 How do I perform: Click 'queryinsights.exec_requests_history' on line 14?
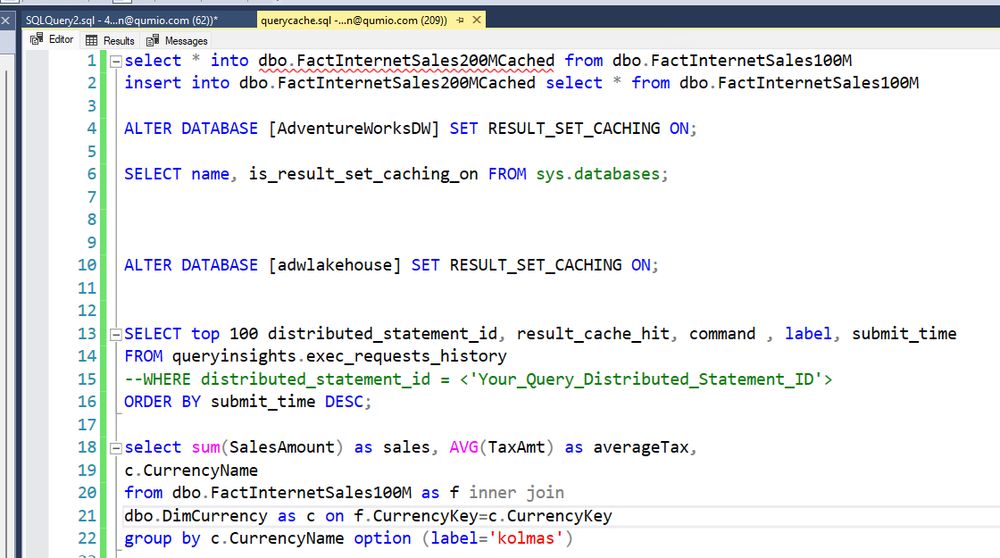coord(339,356)
